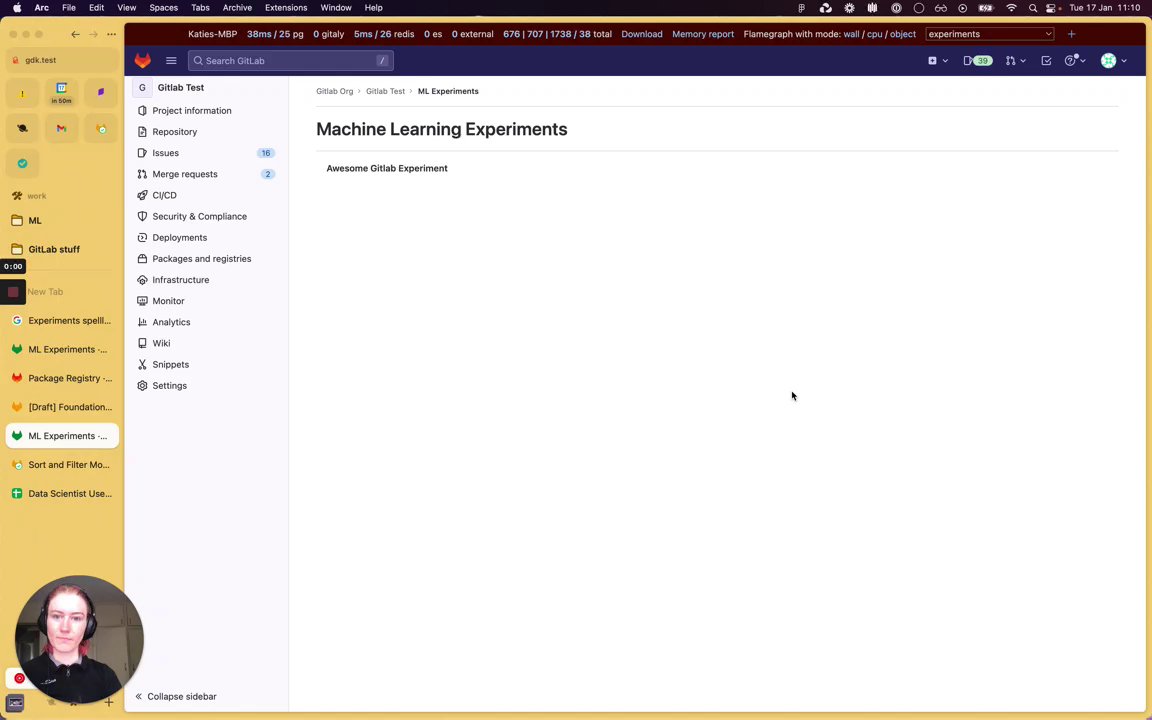Viewport: 1152px width, 720px height.
Task: Select object flamegraph mode
Action: point(903,34)
